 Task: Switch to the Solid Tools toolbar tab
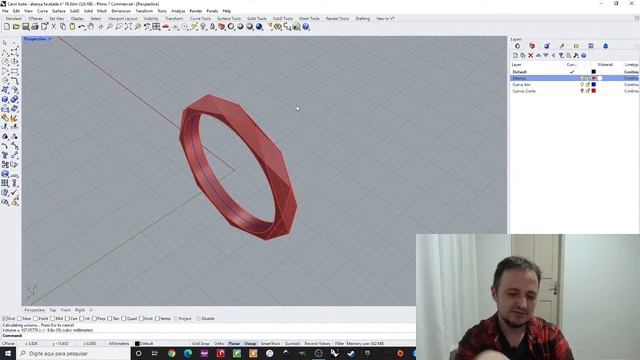coord(257,19)
